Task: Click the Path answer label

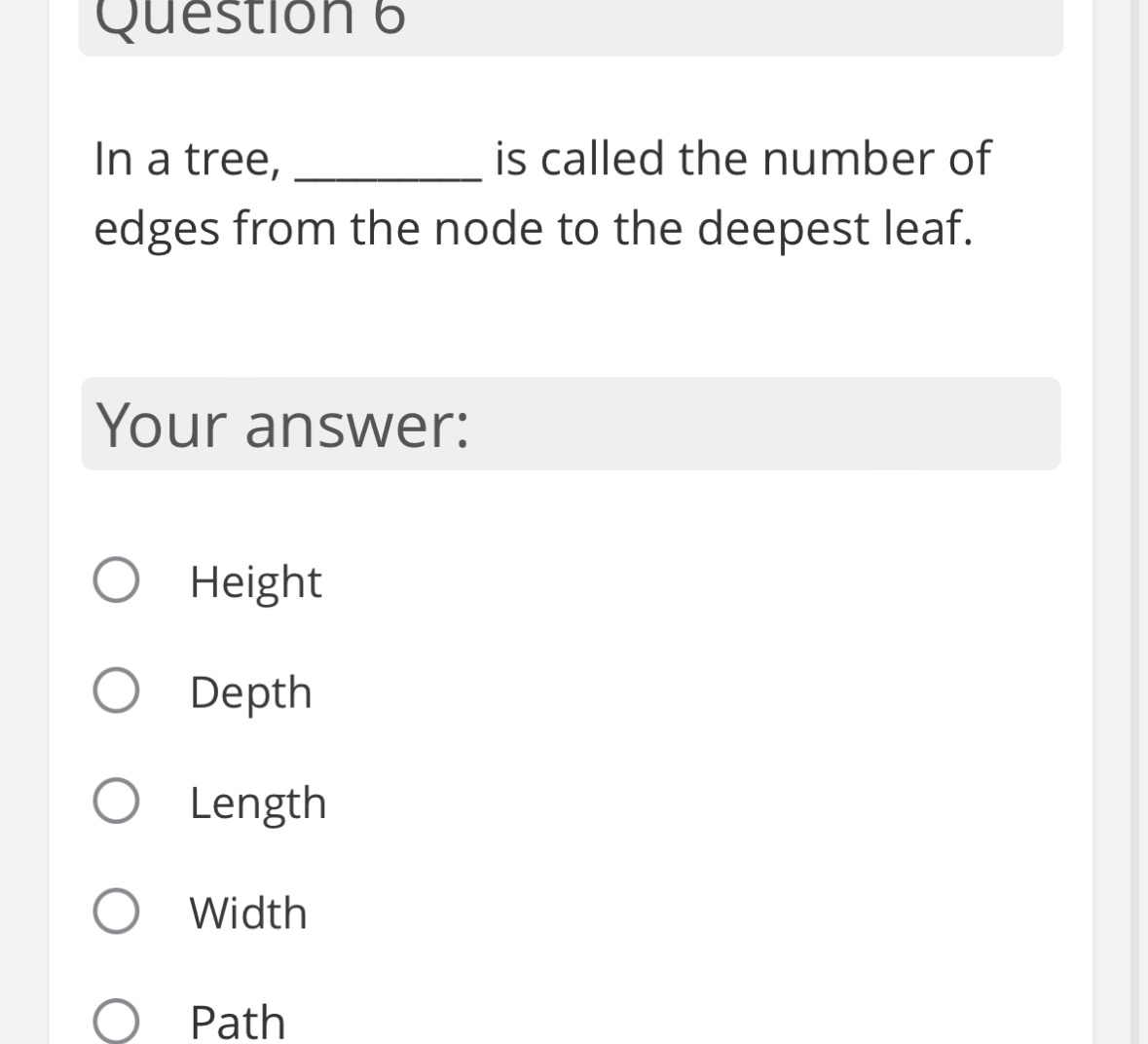Action: tap(238, 1023)
